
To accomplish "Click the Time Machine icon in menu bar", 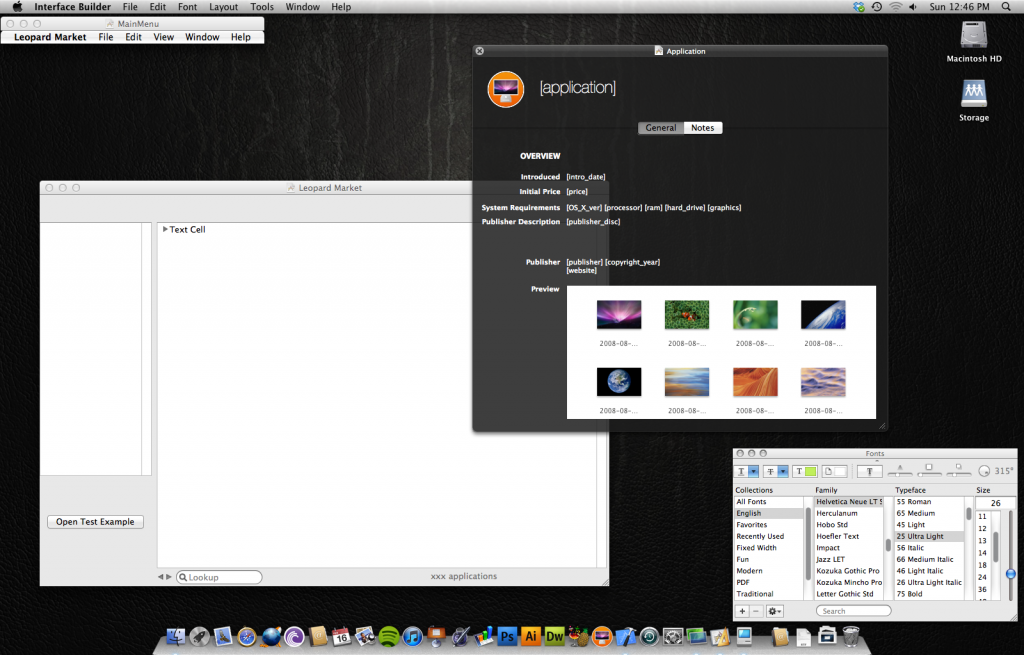I will coord(877,7).
